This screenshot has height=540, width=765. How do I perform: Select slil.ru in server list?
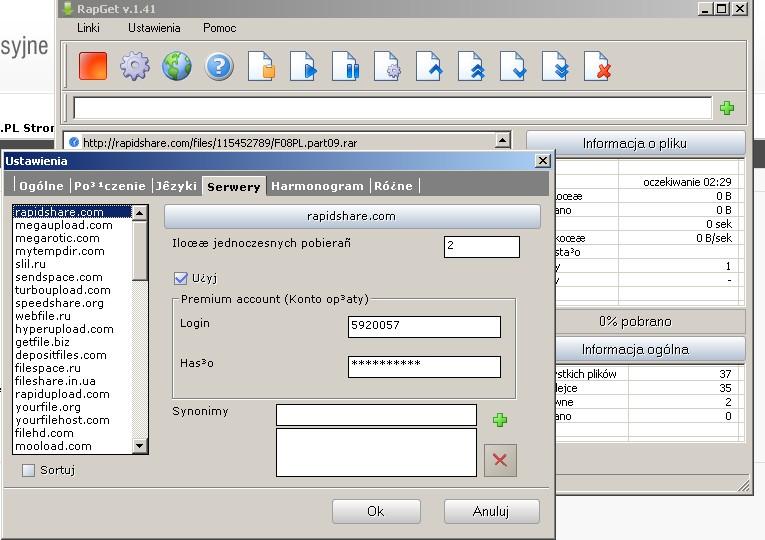point(72,264)
